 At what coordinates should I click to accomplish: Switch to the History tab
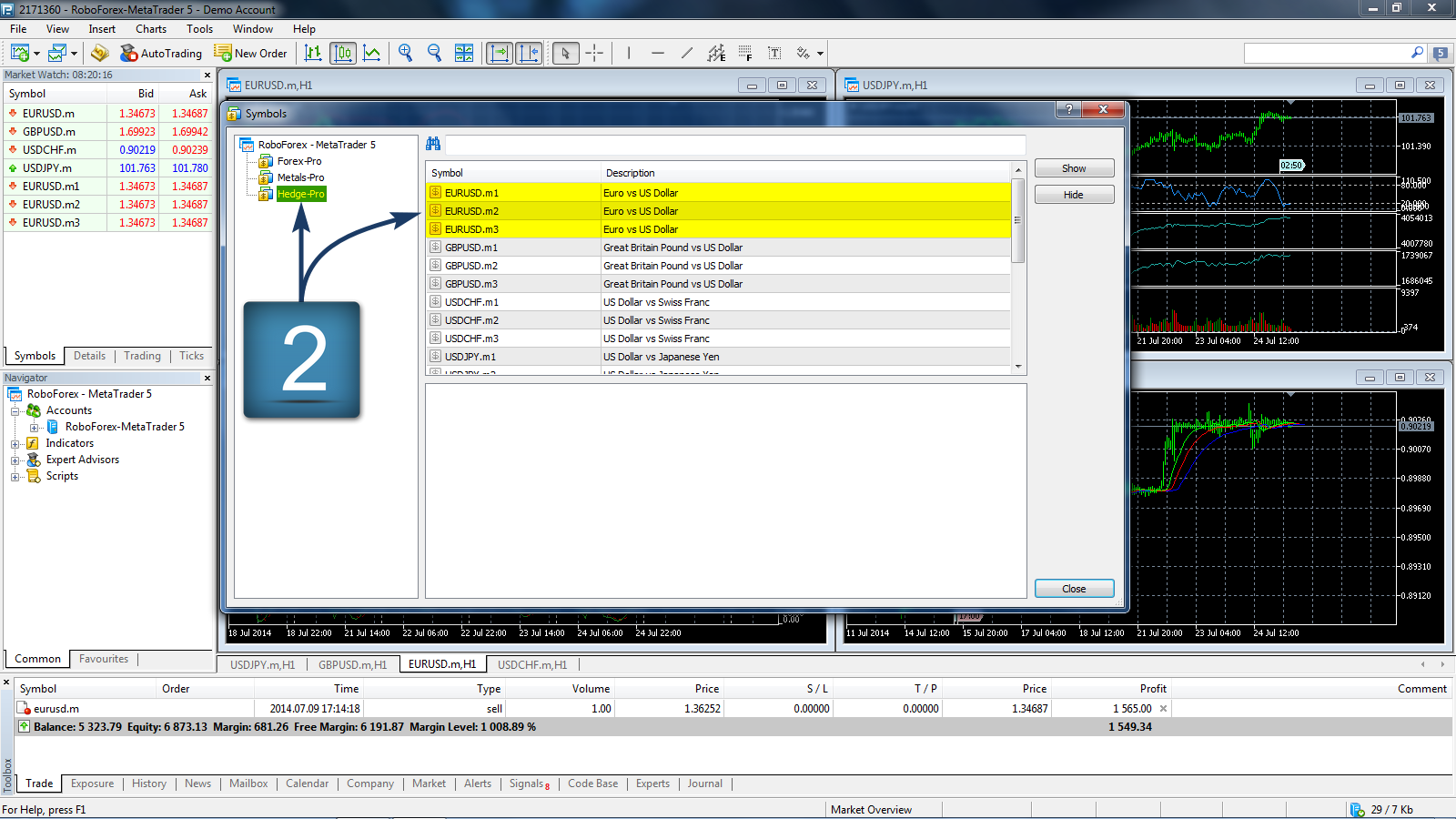click(148, 784)
